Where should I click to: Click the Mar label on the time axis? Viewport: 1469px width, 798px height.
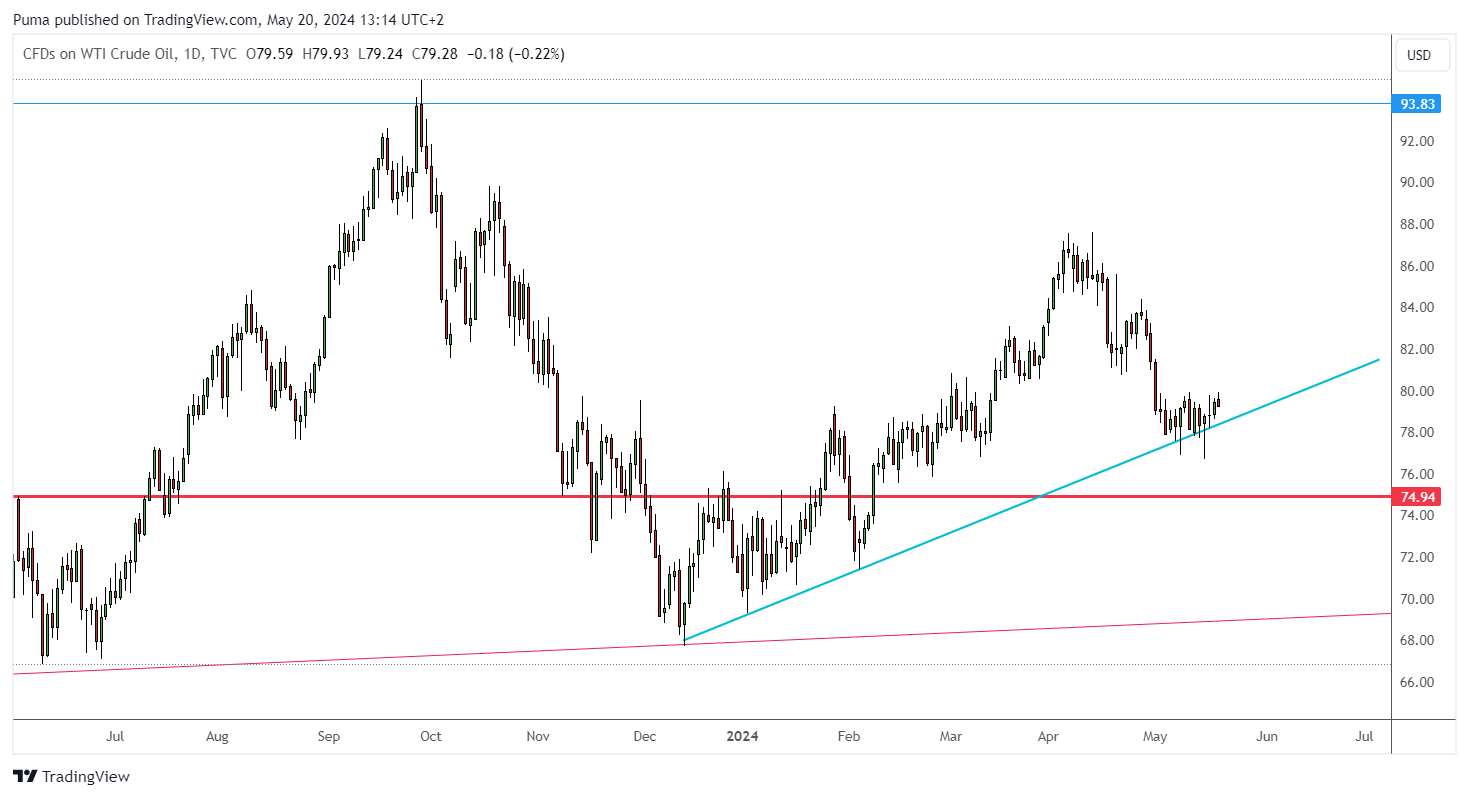(x=951, y=737)
